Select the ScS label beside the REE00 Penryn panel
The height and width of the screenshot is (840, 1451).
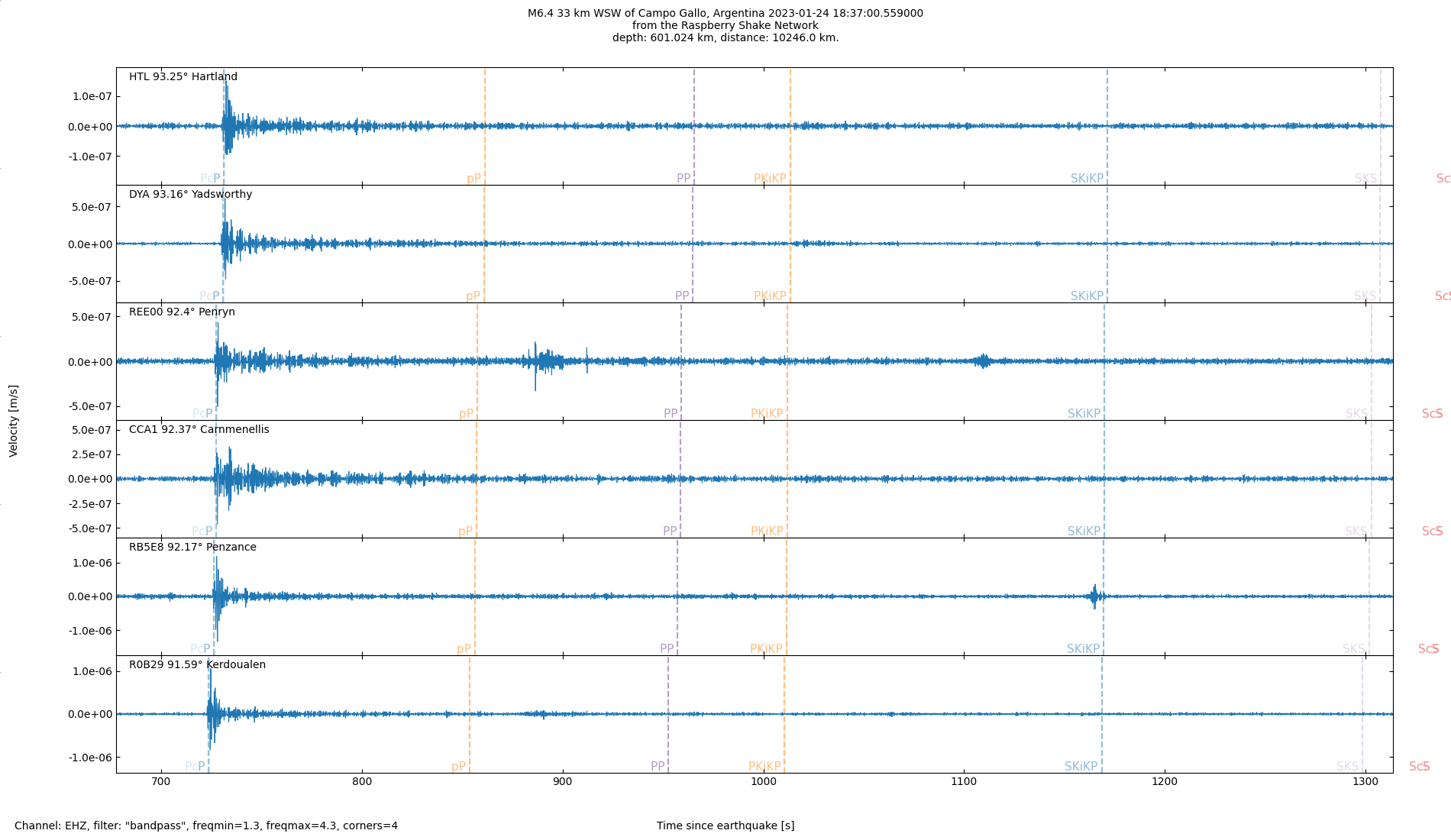click(1433, 414)
